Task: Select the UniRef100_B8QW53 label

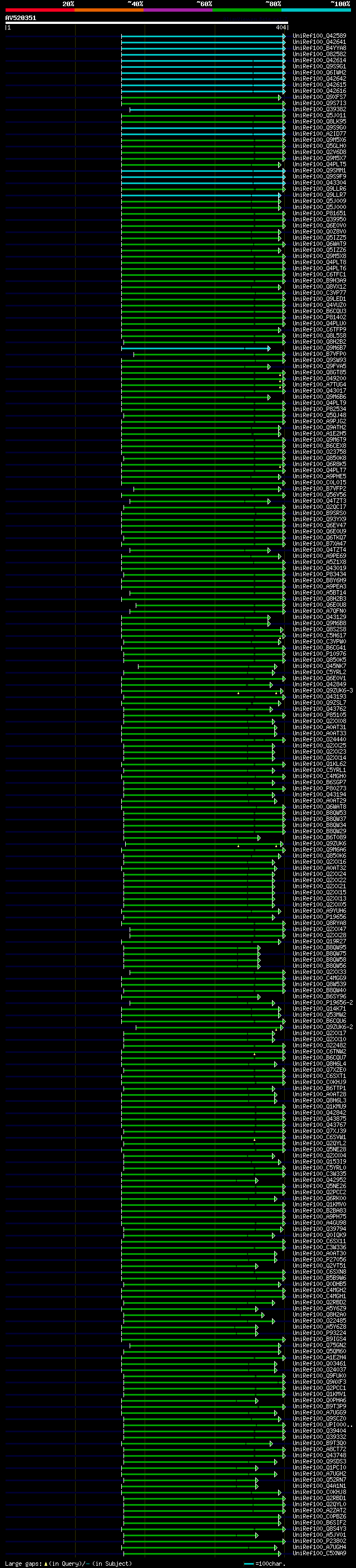Action: point(319,813)
